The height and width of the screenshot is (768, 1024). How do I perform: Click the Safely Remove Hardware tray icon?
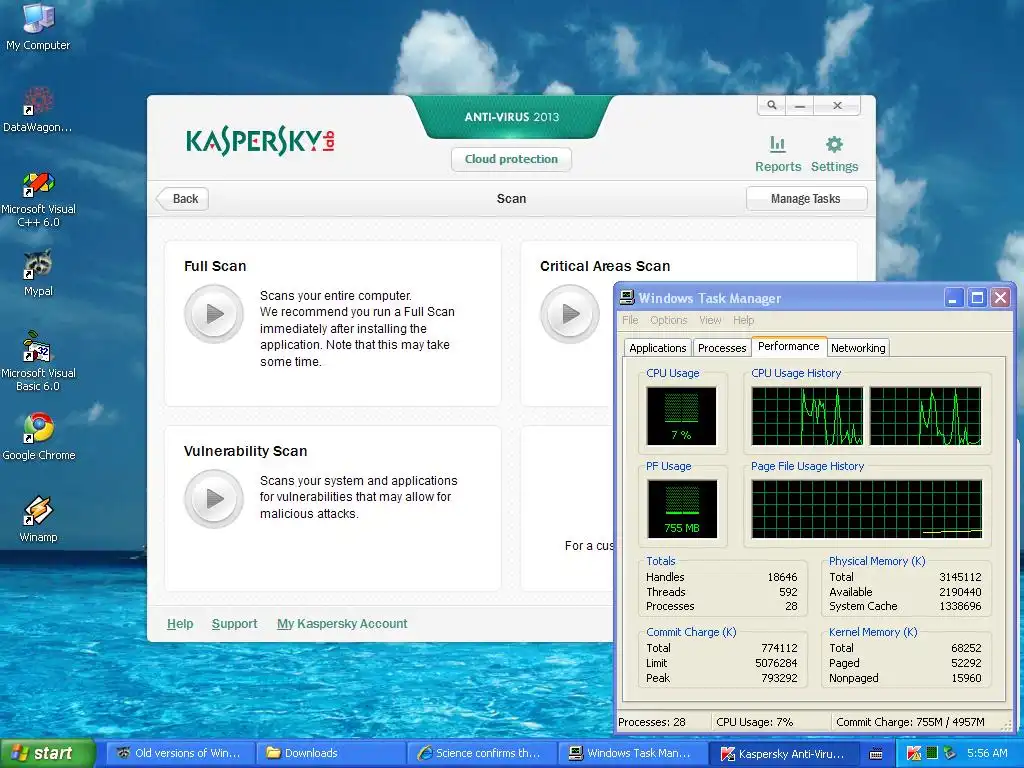[950, 754]
